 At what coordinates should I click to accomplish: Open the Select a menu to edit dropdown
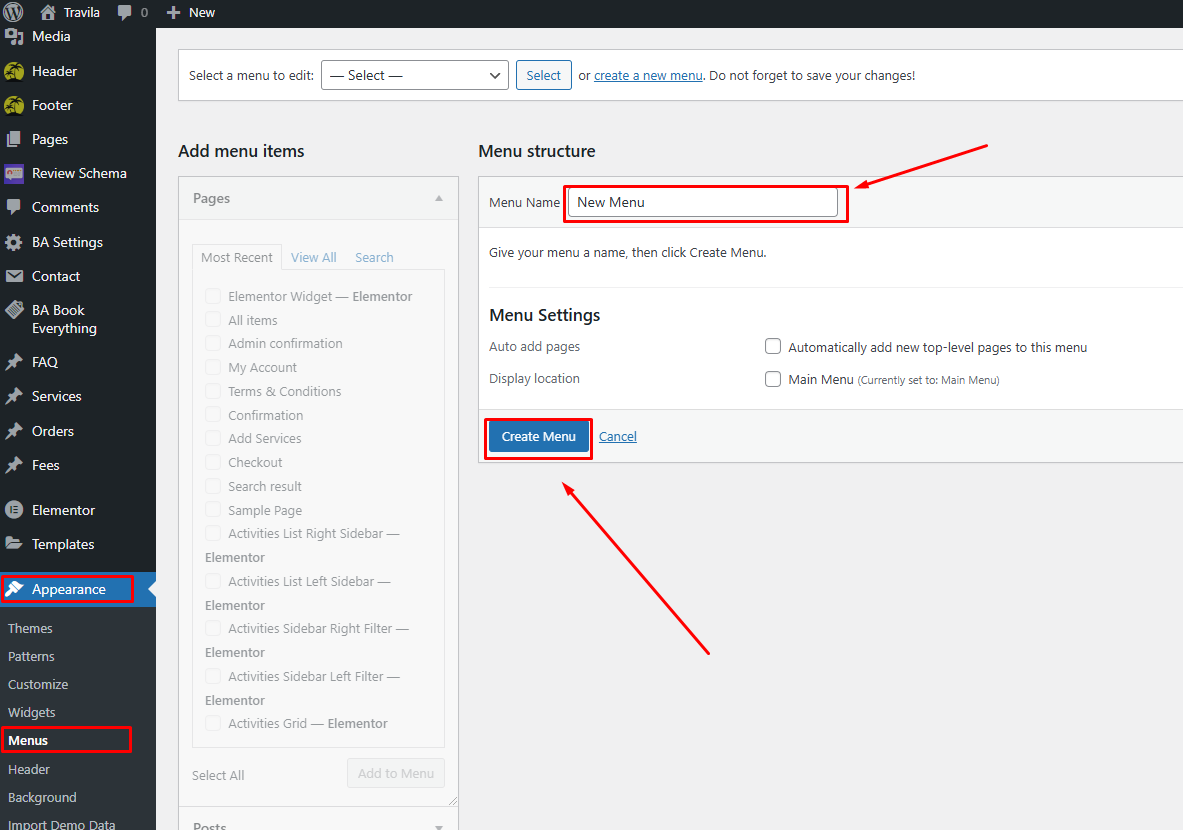(415, 75)
